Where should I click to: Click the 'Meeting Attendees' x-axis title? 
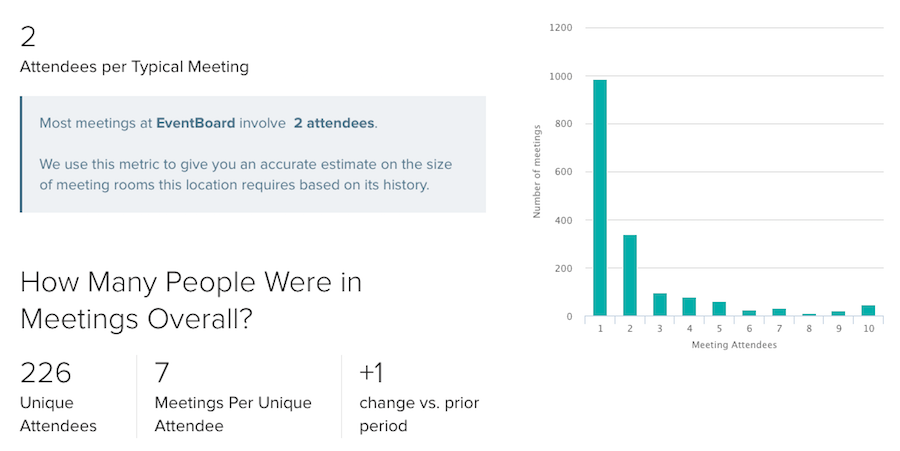tap(734, 345)
